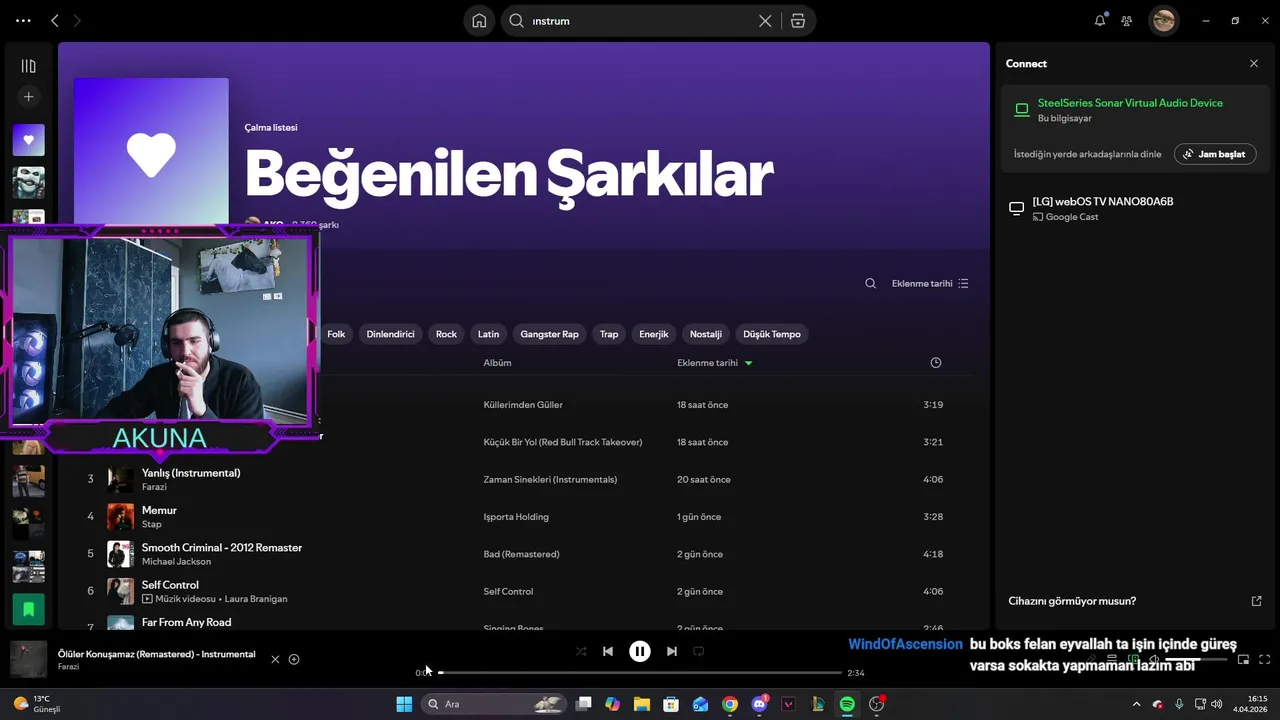Screen dimensions: 1280x720
Task: Play the track Memur
Action: click(159, 510)
